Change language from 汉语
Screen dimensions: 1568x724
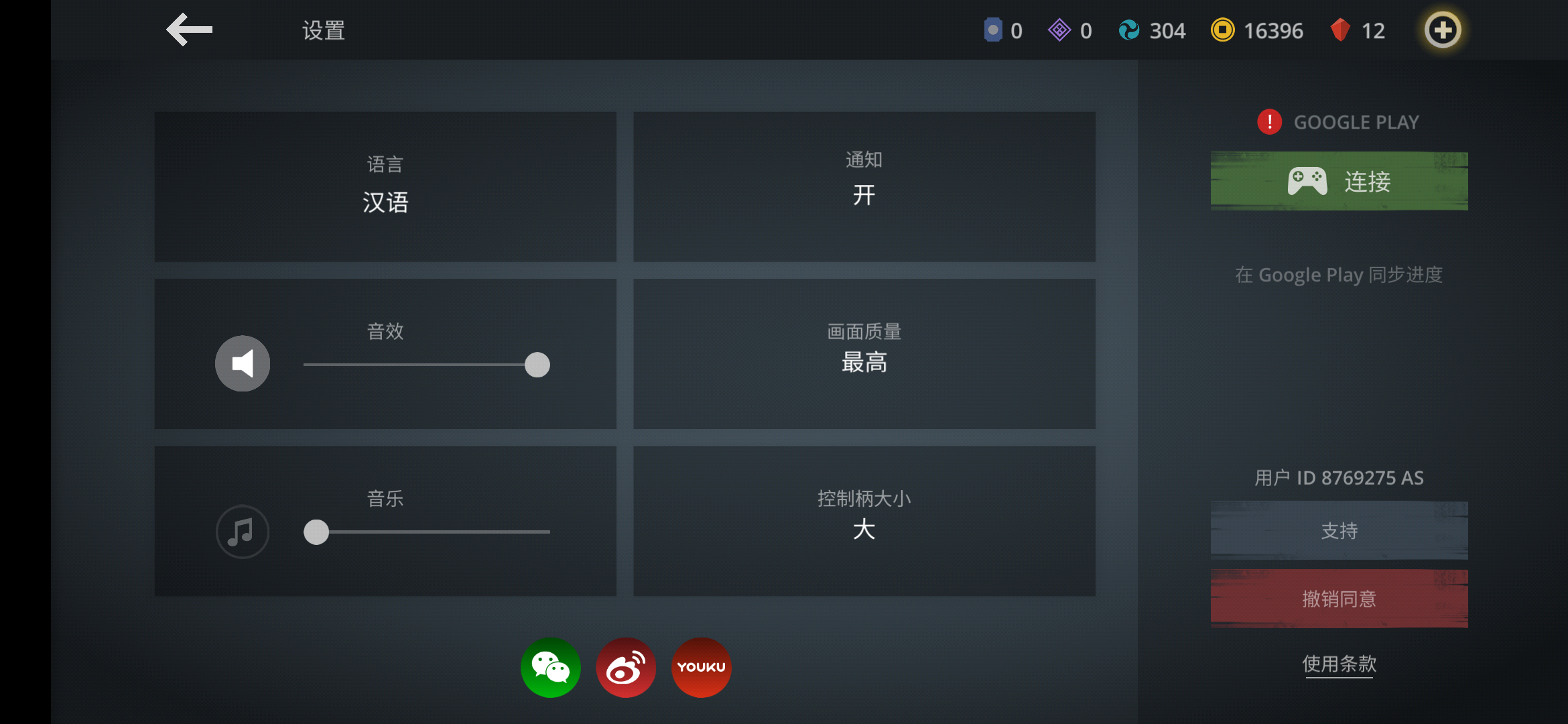pyautogui.click(x=385, y=186)
